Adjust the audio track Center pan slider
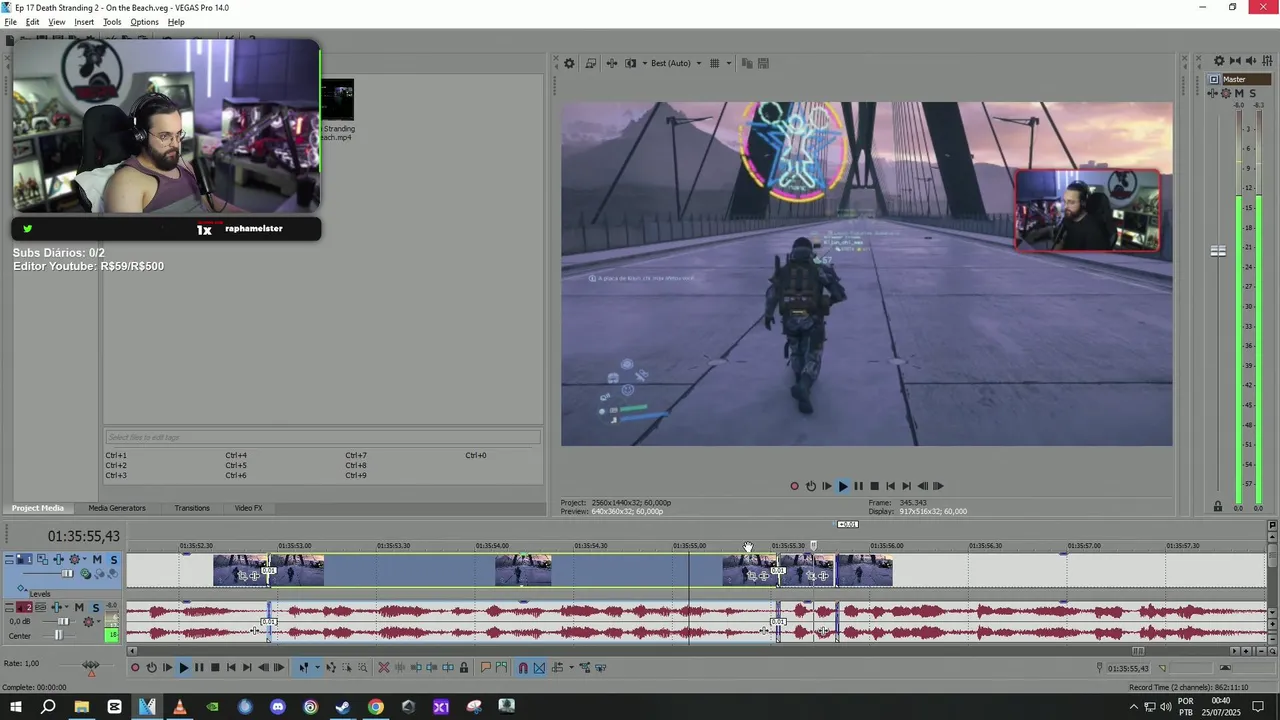The width and height of the screenshot is (1280, 720). pos(59,635)
